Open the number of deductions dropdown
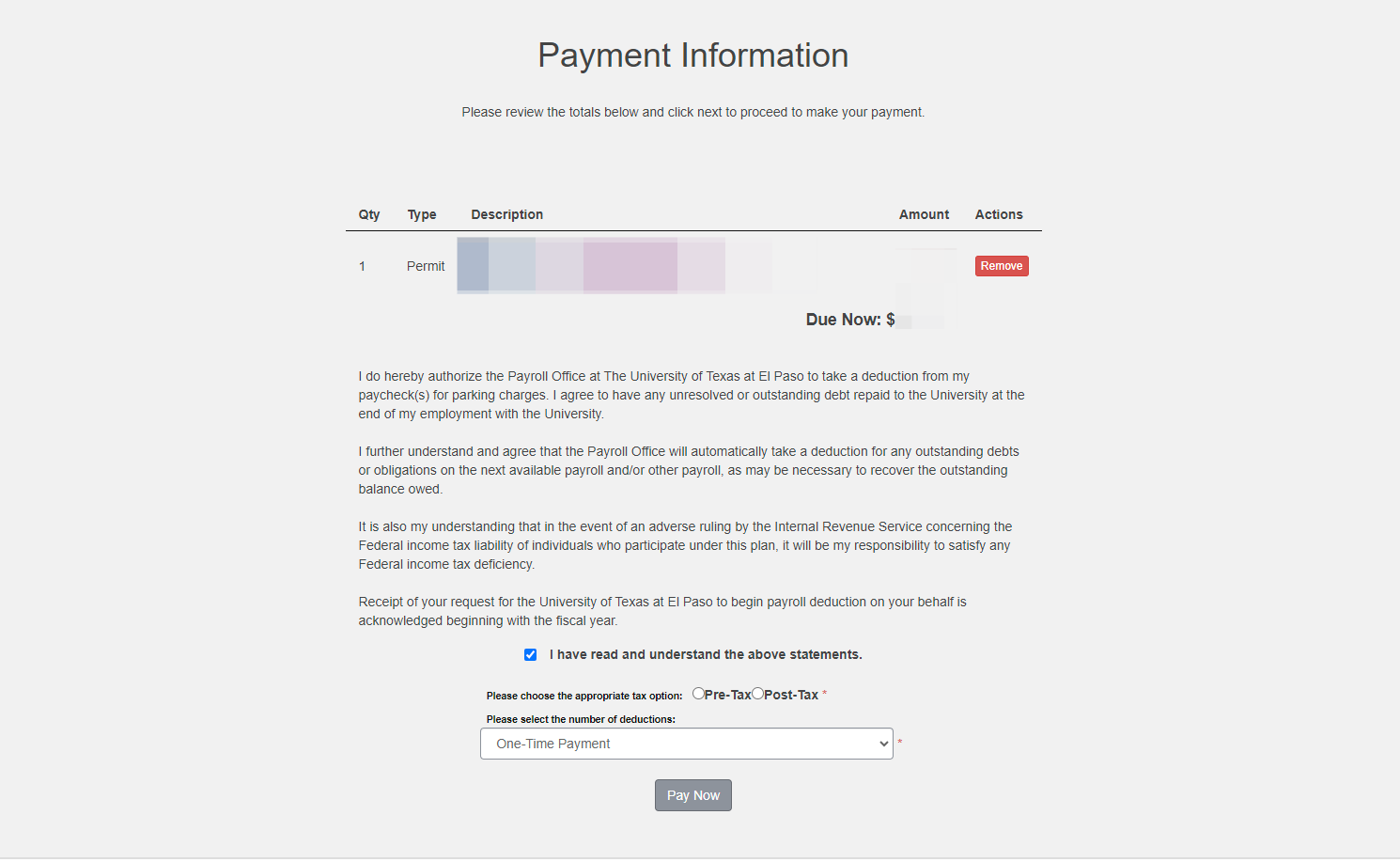Screen dimensions: 1400x862 point(687,744)
